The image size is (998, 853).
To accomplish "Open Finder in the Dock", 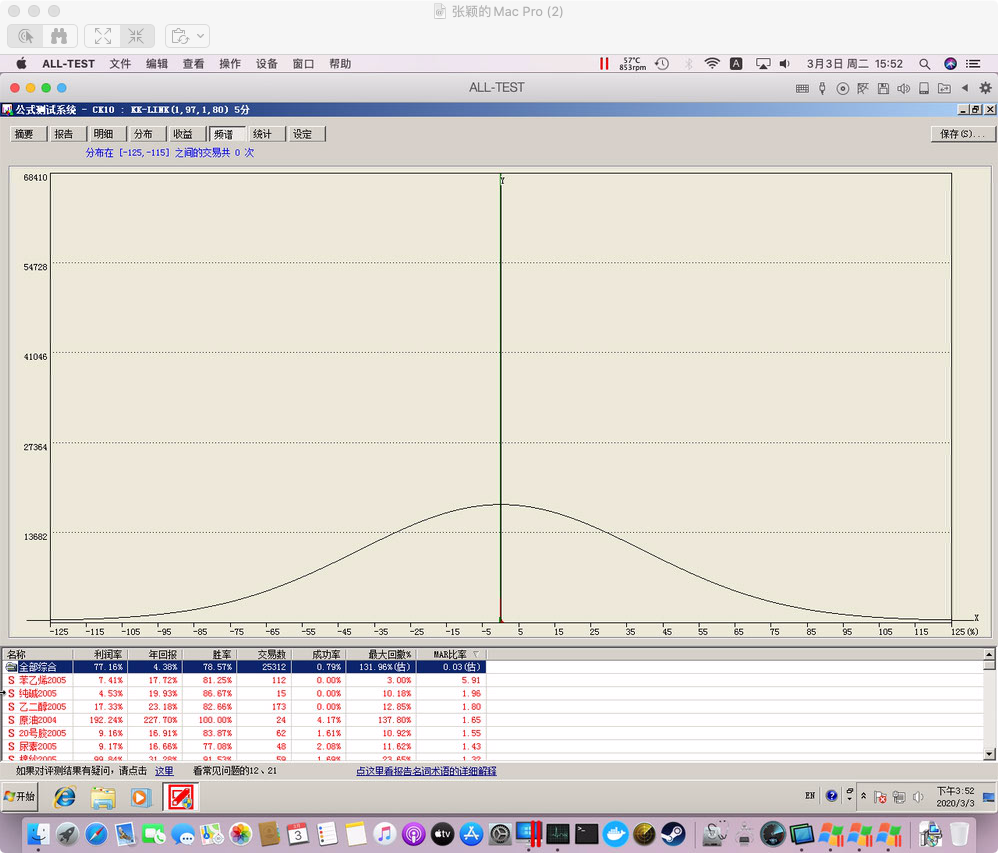I will click(x=39, y=834).
